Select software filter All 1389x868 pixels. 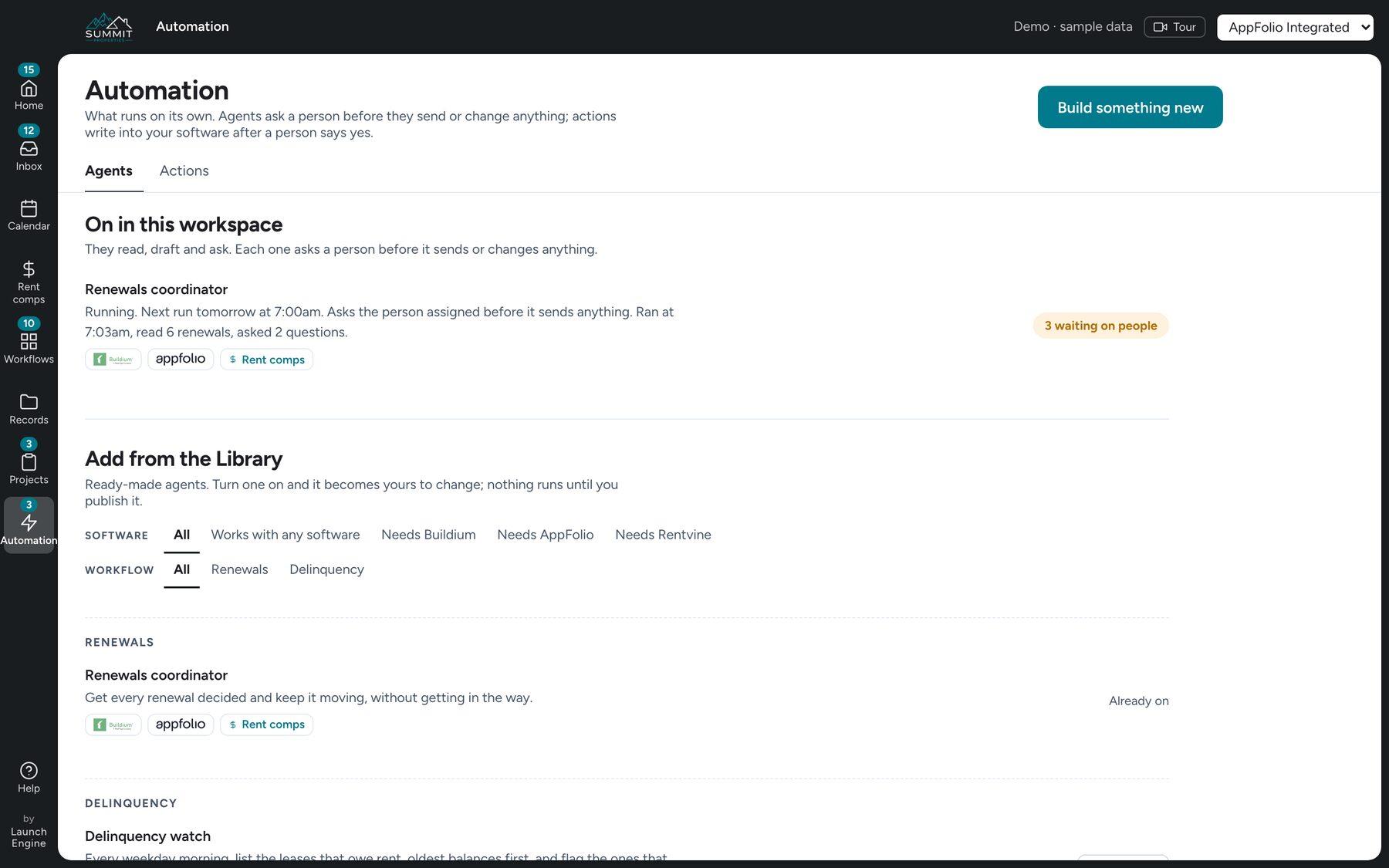click(x=181, y=535)
